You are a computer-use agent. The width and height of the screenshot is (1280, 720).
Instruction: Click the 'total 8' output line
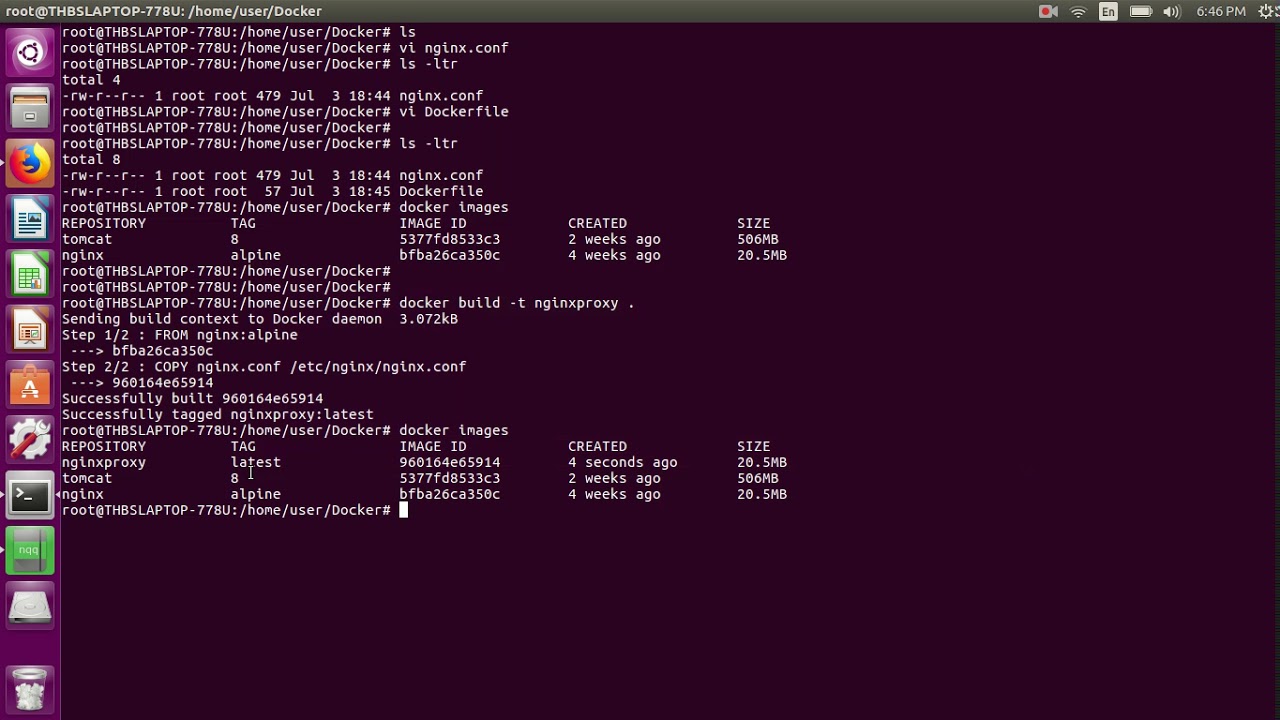(91, 159)
